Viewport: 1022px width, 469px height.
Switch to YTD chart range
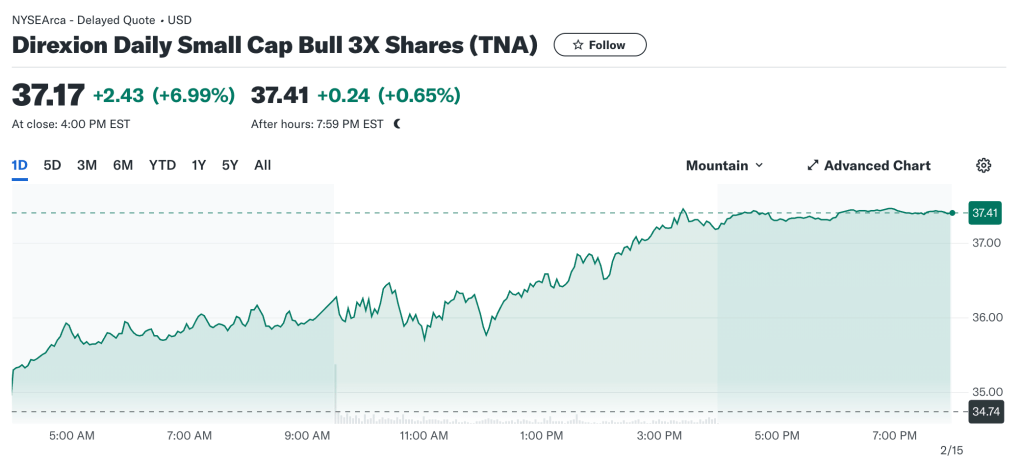162,165
